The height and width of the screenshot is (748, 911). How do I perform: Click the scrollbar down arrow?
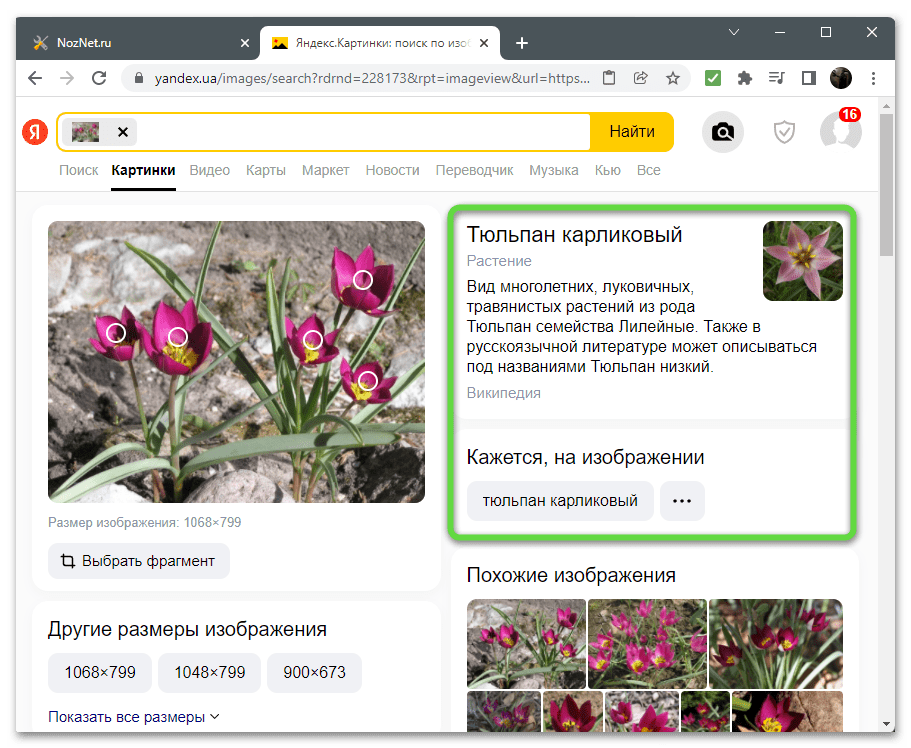[x=886, y=724]
